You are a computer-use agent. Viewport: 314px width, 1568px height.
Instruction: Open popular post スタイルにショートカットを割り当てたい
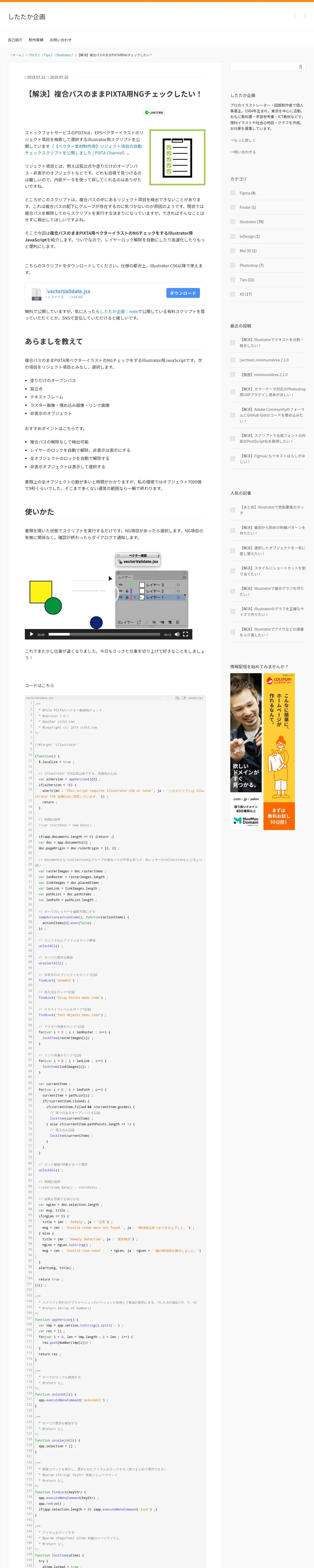[273, 571]
